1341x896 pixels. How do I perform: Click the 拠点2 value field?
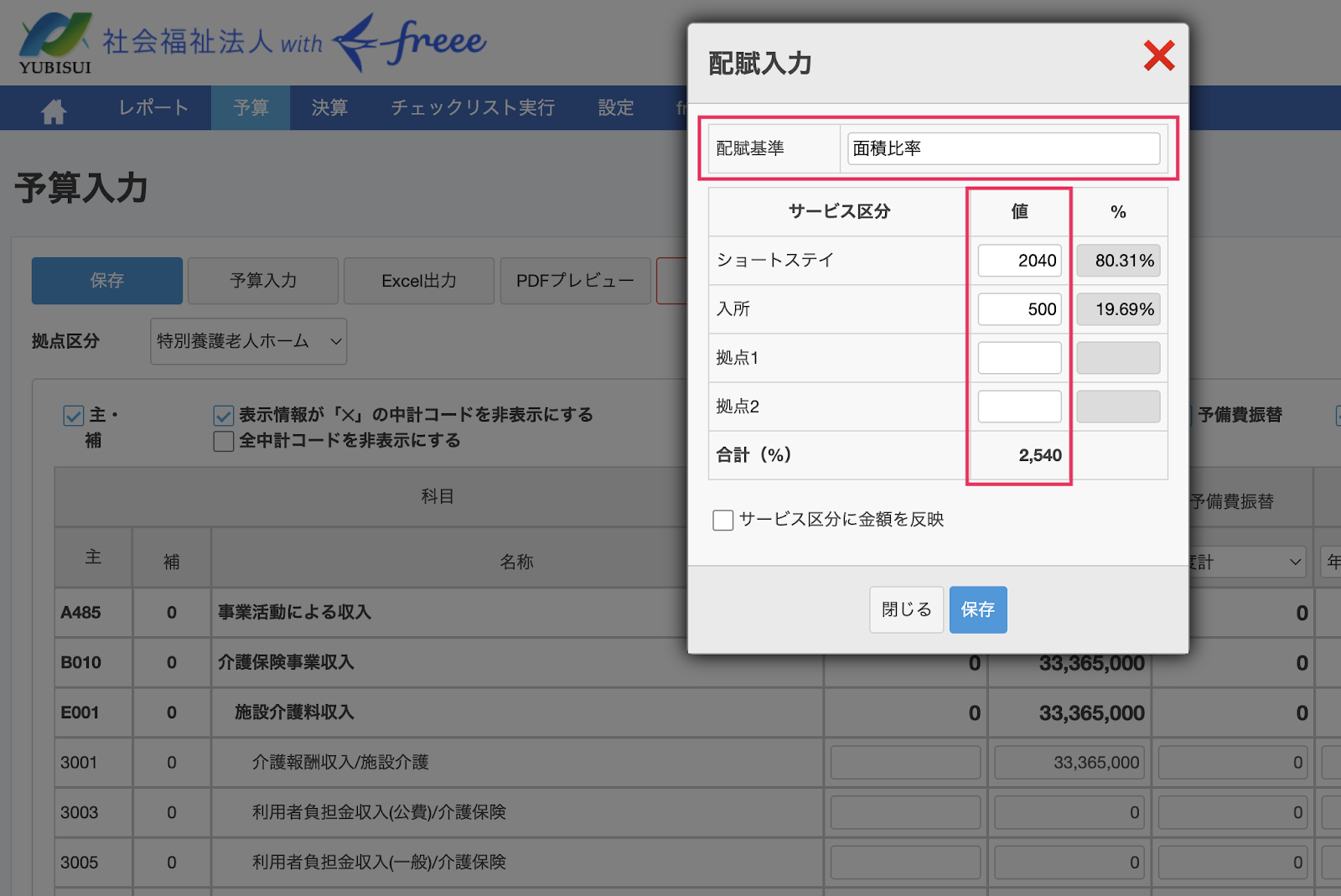pyautogui.click(x=1019, y=407)
